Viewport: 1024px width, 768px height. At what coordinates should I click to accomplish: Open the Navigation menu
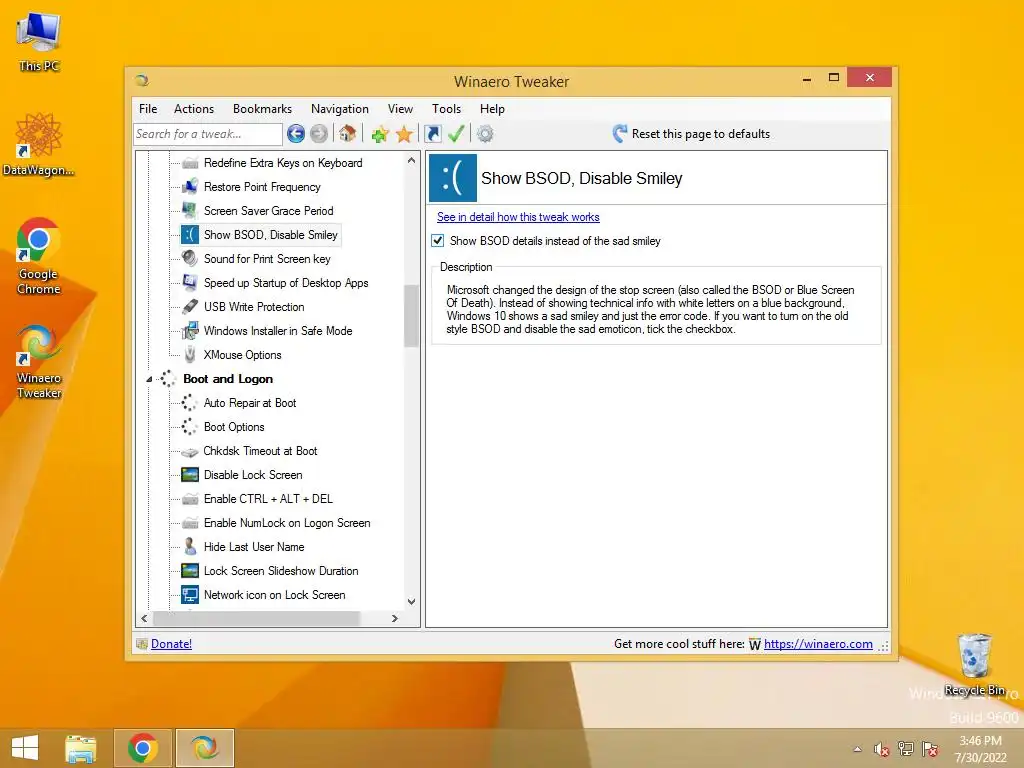(340, 109)
